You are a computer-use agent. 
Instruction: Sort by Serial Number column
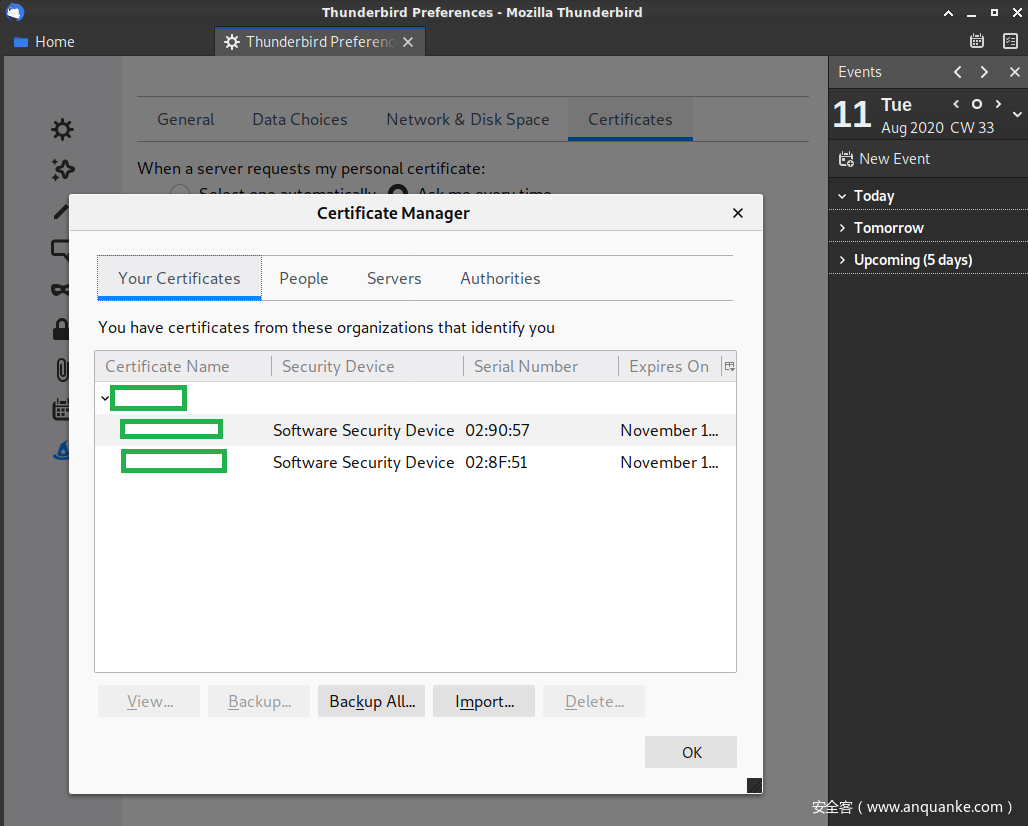pos(541,366)
